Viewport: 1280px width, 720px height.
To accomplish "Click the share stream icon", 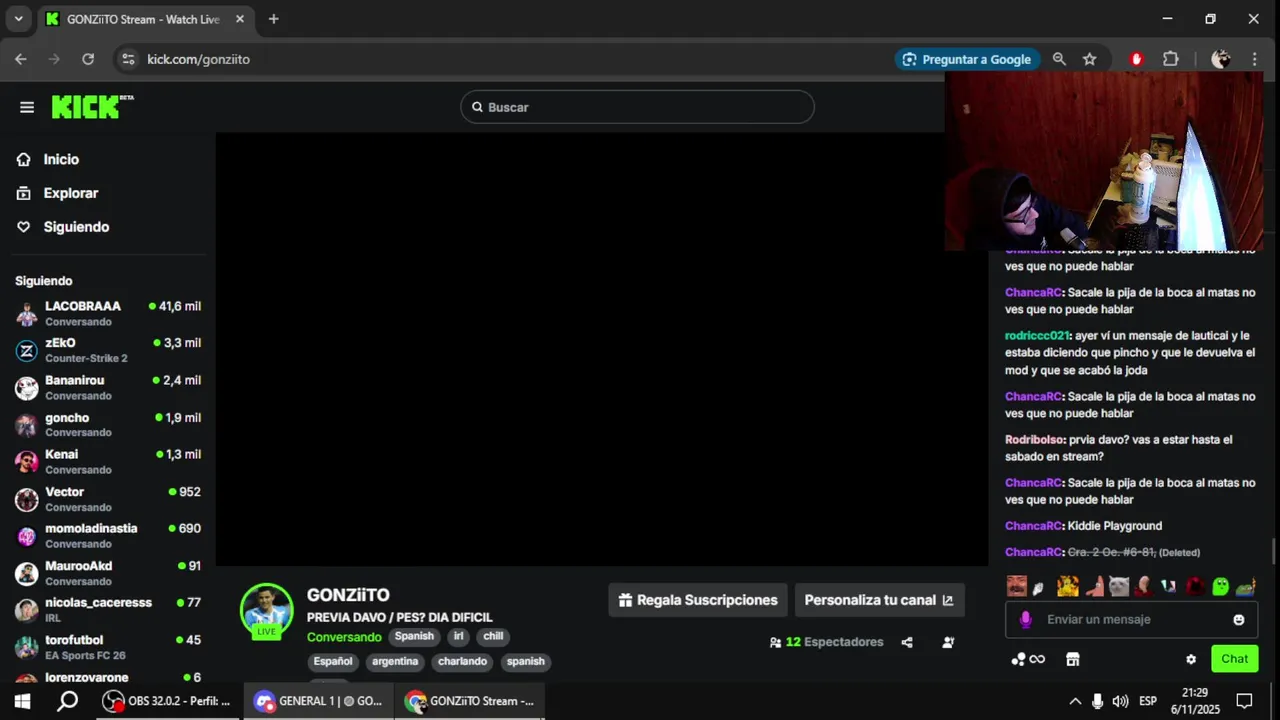I will point(907,642).
